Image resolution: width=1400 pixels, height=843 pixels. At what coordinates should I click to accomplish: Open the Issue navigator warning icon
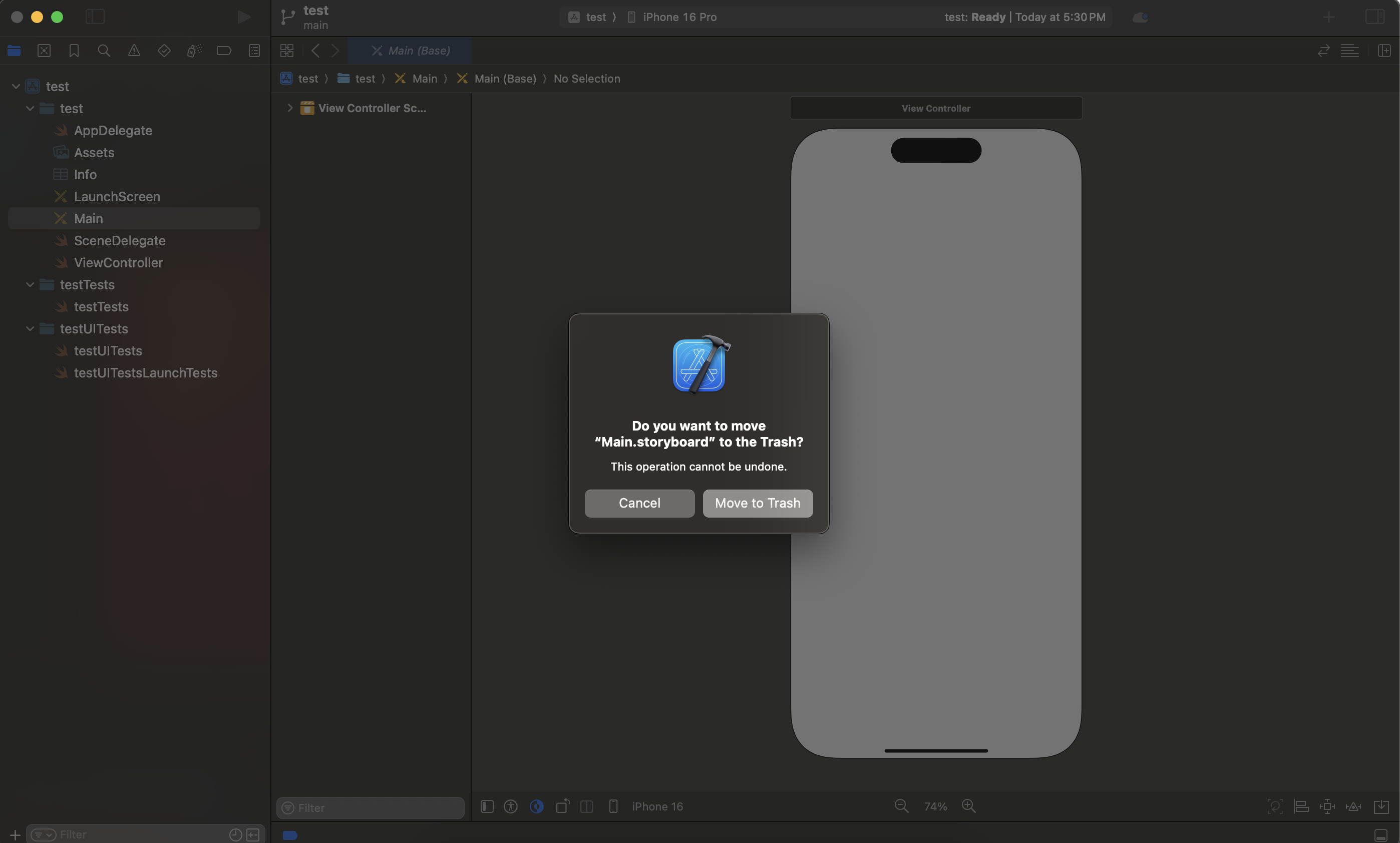[x=134, y=51]
